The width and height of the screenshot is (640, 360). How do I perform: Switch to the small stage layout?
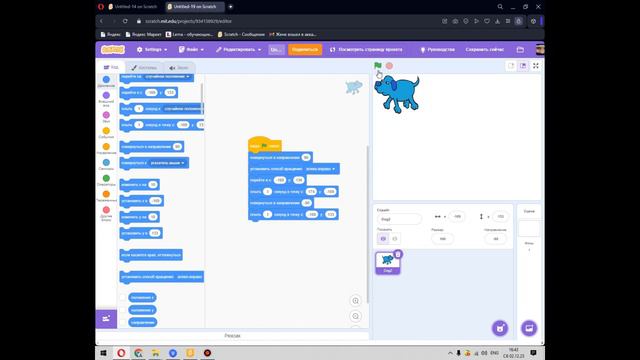[511, 66]
